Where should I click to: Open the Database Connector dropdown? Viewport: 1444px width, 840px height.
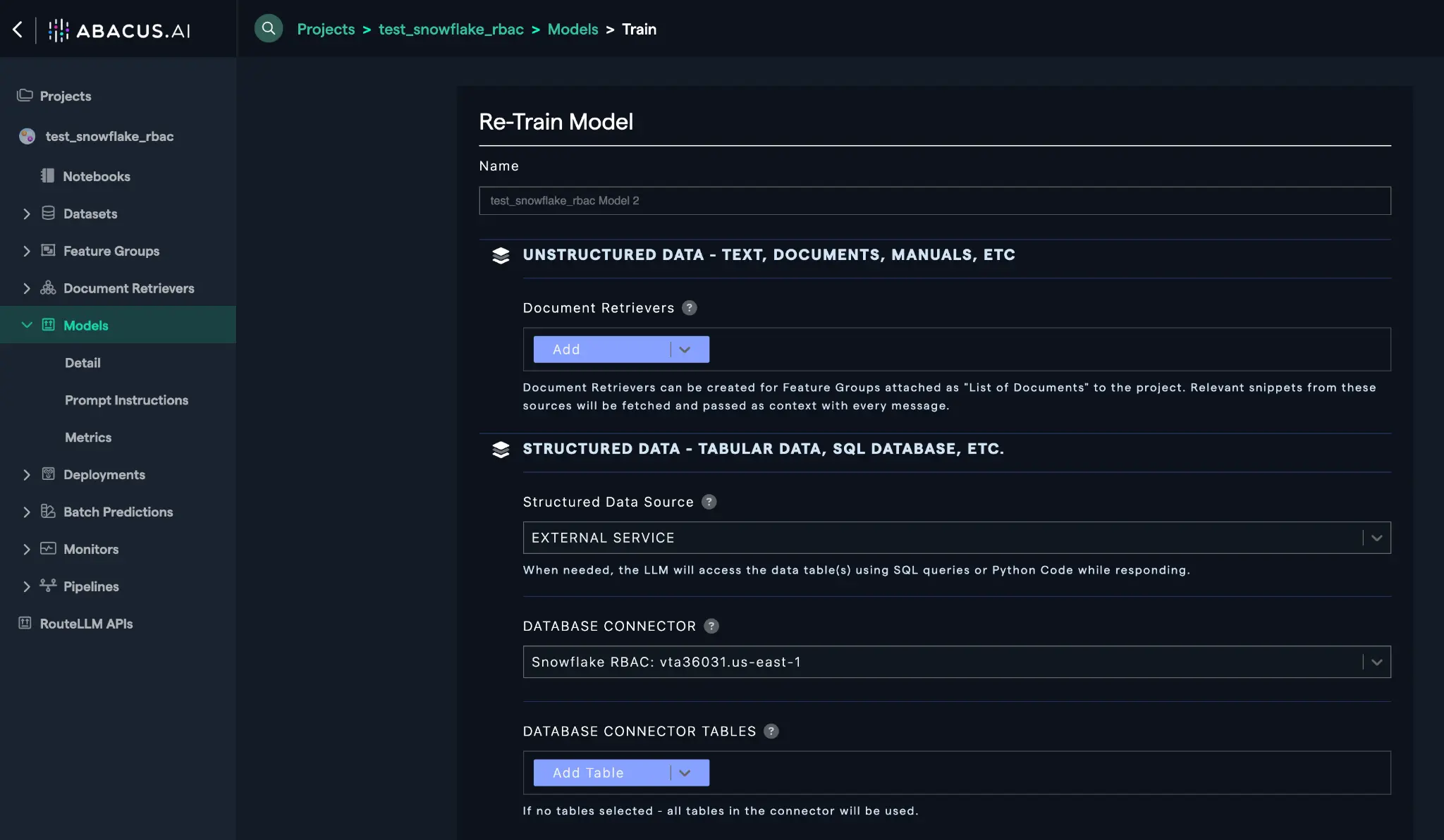[x=1376, y=662]
